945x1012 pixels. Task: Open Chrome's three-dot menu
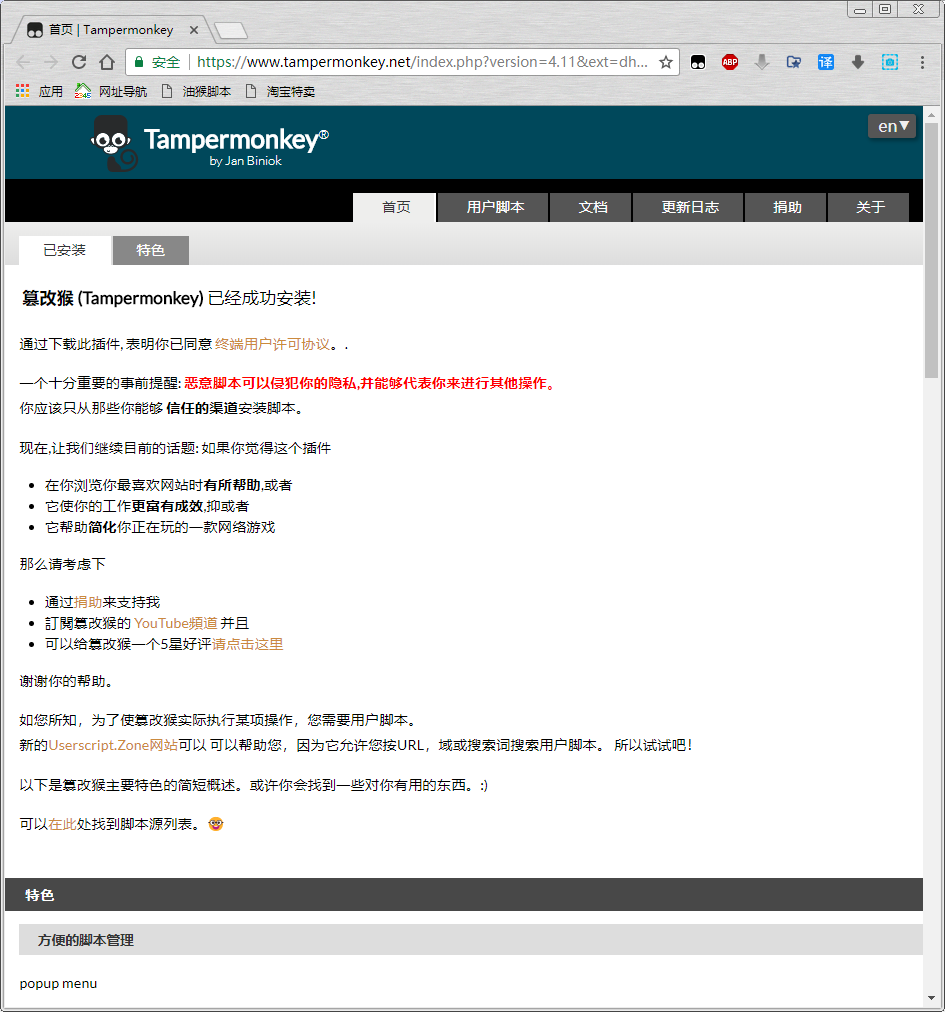[922, 62]
